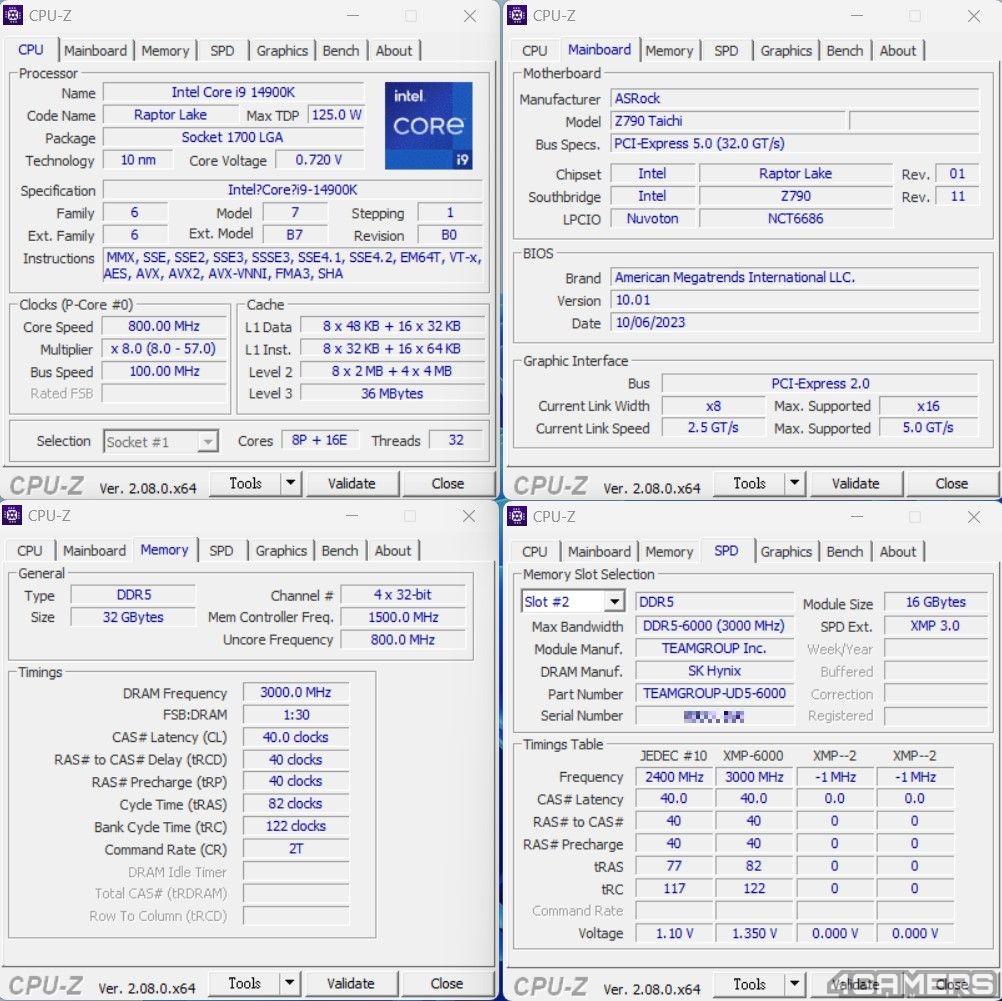Screen dimensions: 1002x1001
Task: Click BIOS Date value 10/06/2023
Action: tap(794, 322)
